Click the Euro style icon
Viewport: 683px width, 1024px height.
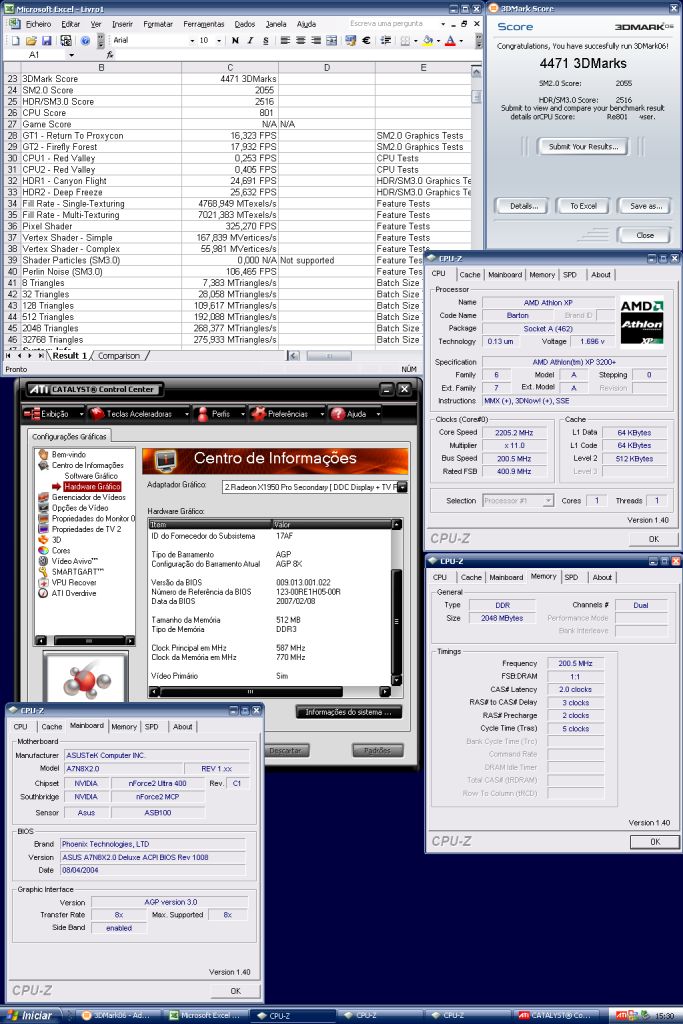coord(366,40)
